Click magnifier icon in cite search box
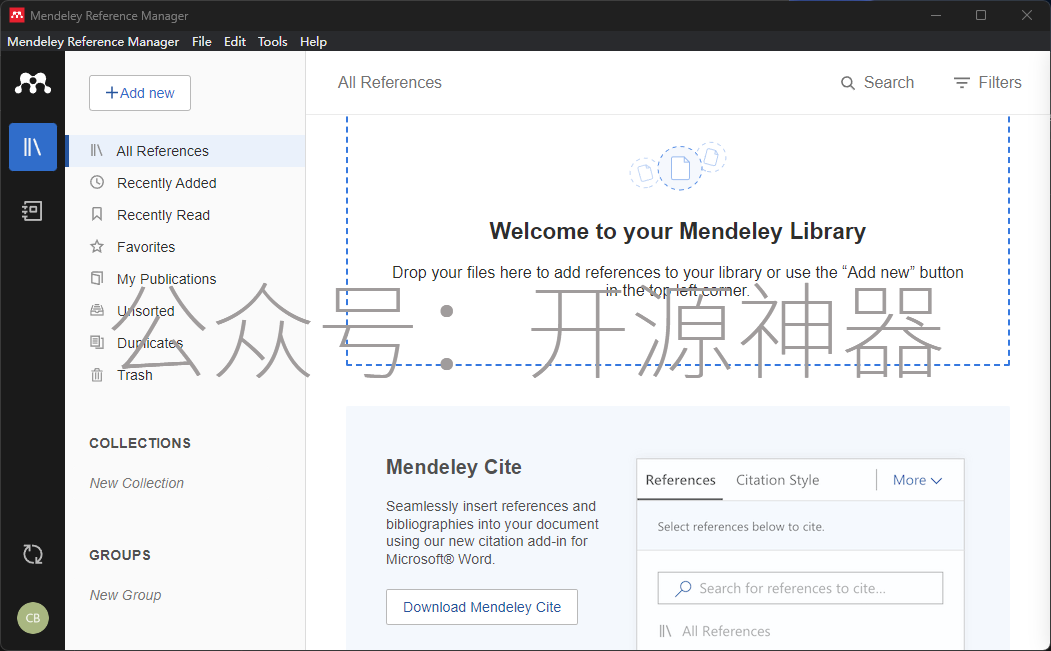This screenshot has width=1051, height=651. 683,589
